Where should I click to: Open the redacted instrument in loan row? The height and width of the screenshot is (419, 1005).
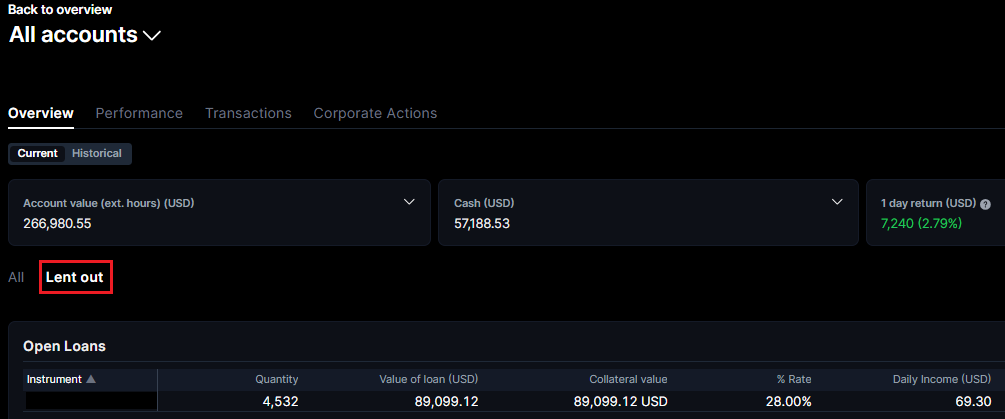coord(90,401)
